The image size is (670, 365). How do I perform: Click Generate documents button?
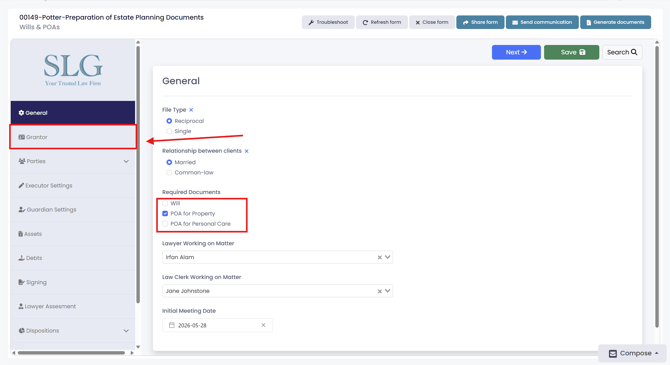coord(615,22)
